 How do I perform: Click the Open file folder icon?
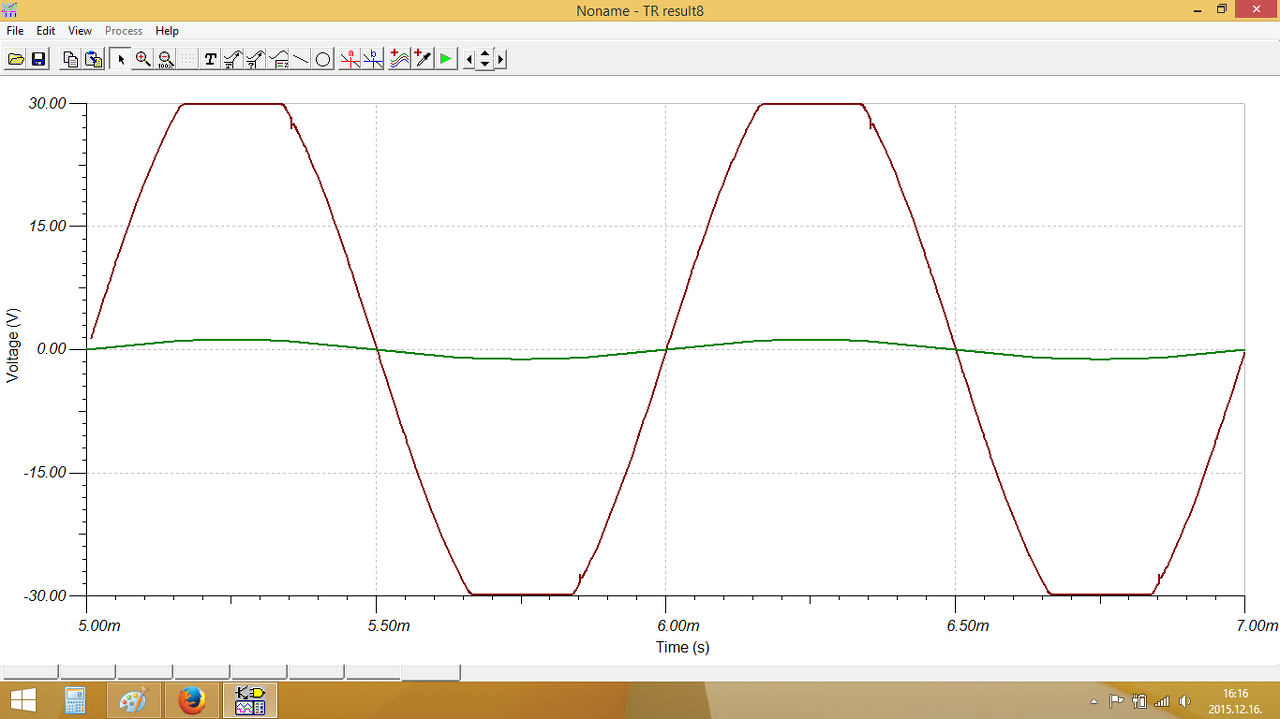pyautogui.click(x=16, y=59)
